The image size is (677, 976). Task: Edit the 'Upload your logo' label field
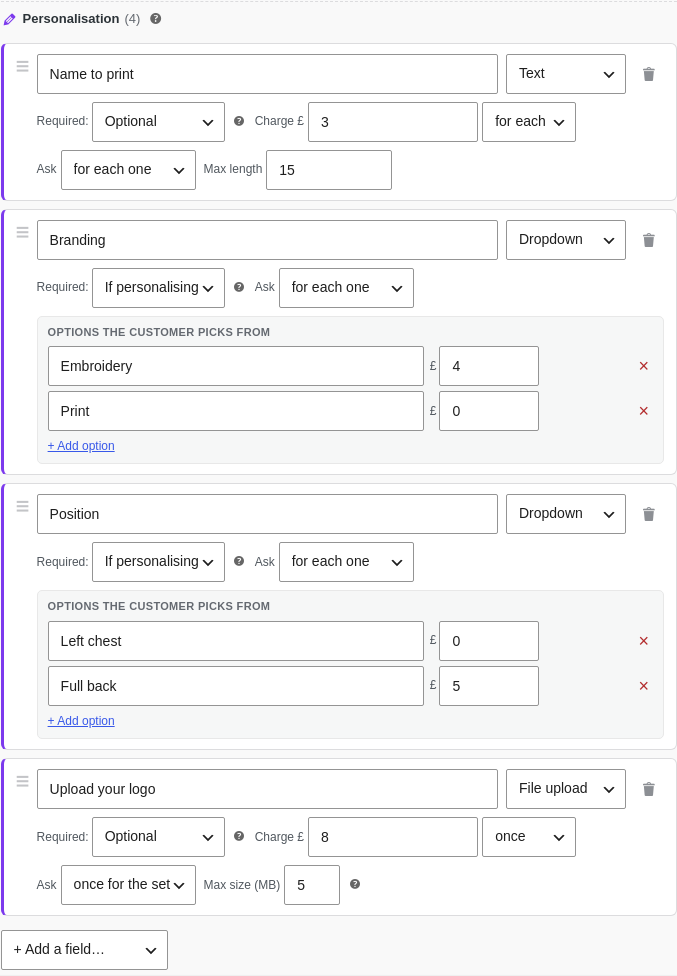267,789
